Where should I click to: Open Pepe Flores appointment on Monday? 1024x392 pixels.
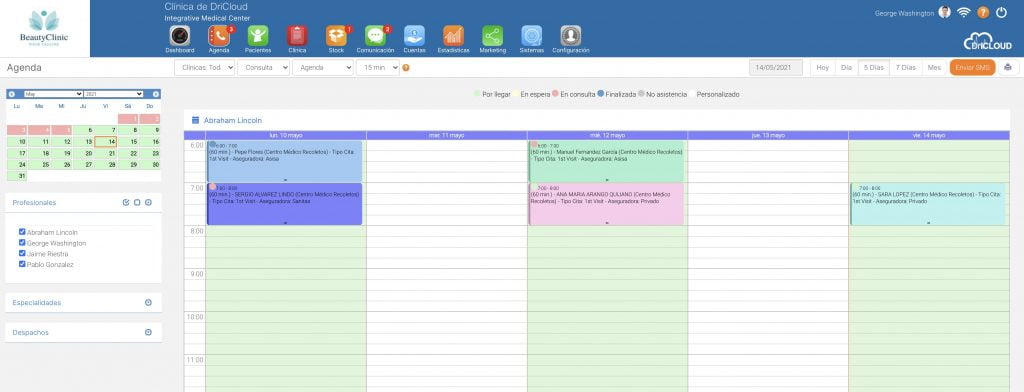(284, 161)
